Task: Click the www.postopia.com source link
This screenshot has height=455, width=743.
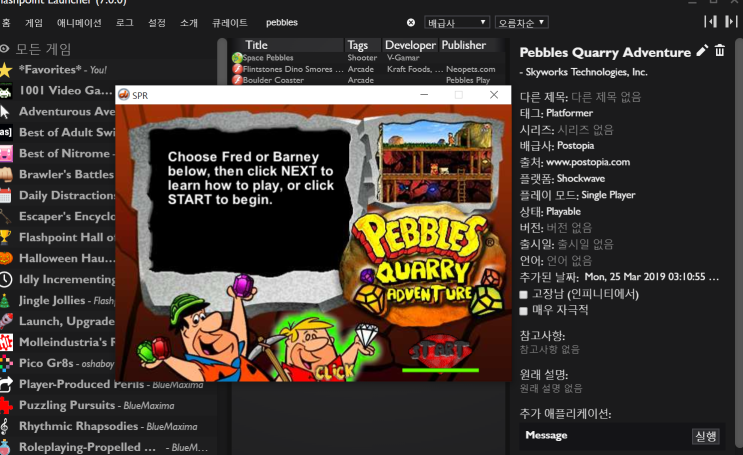Action: [x=588, y=162]
